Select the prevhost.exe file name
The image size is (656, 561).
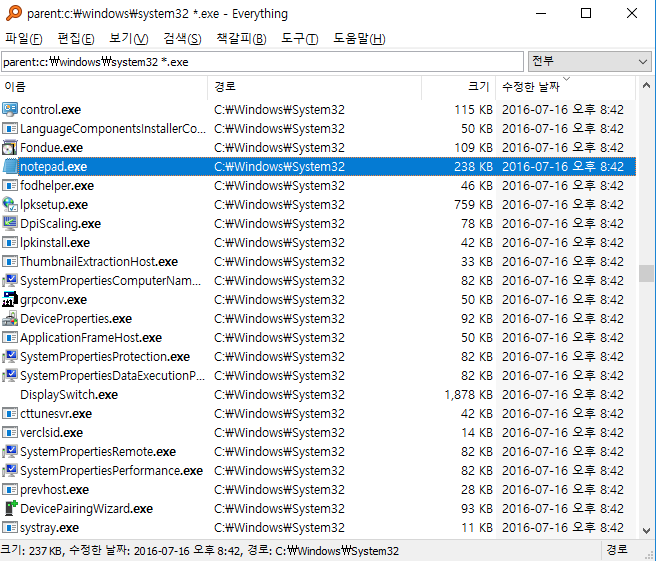click(x=54, y=489)
